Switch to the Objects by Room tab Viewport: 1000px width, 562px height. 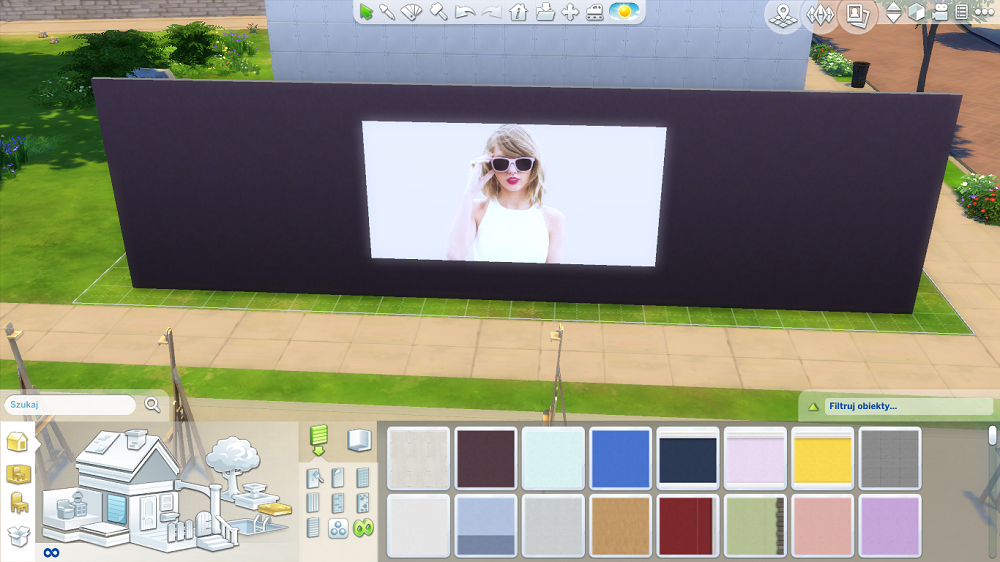(18, 474)
